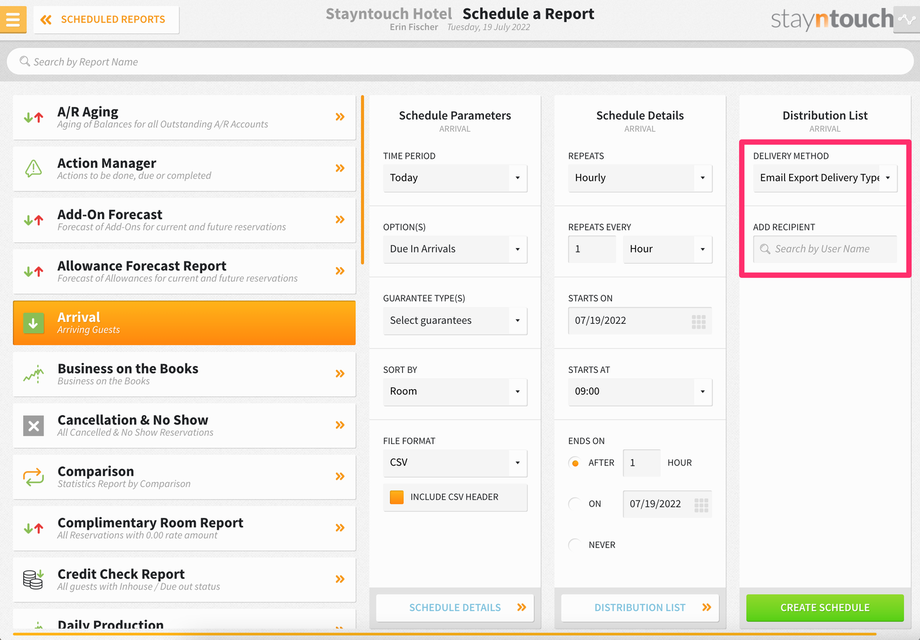Select the Complimentary Room Report title

pyautogui.click(x=150, y=523)
